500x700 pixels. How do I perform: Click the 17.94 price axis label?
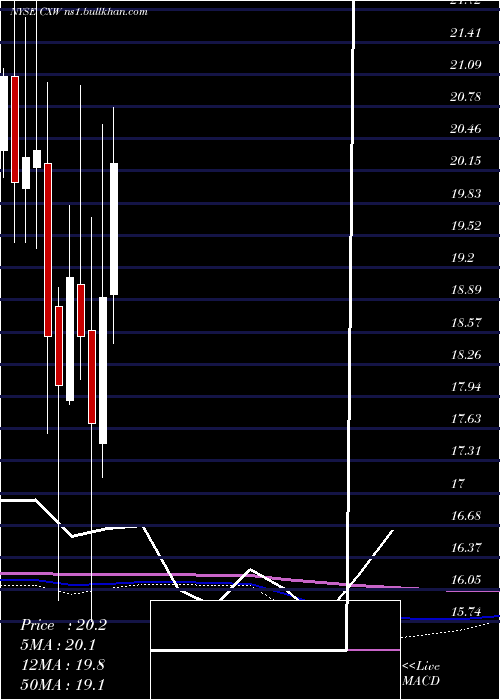pos(466,387)
